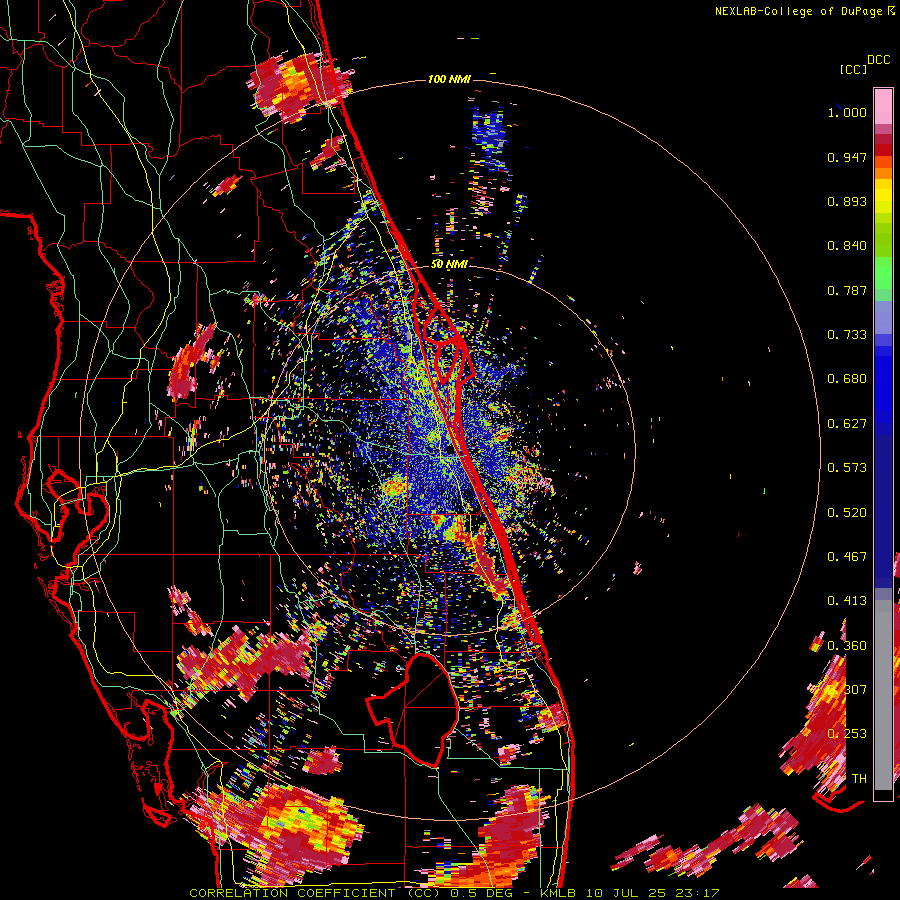Click the 0.413 scale value

[847, 601]
